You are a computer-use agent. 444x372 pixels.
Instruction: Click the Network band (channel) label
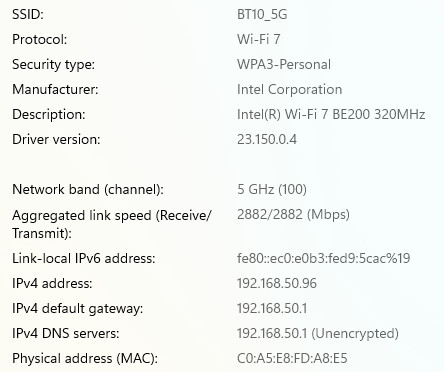pos(88,189)
